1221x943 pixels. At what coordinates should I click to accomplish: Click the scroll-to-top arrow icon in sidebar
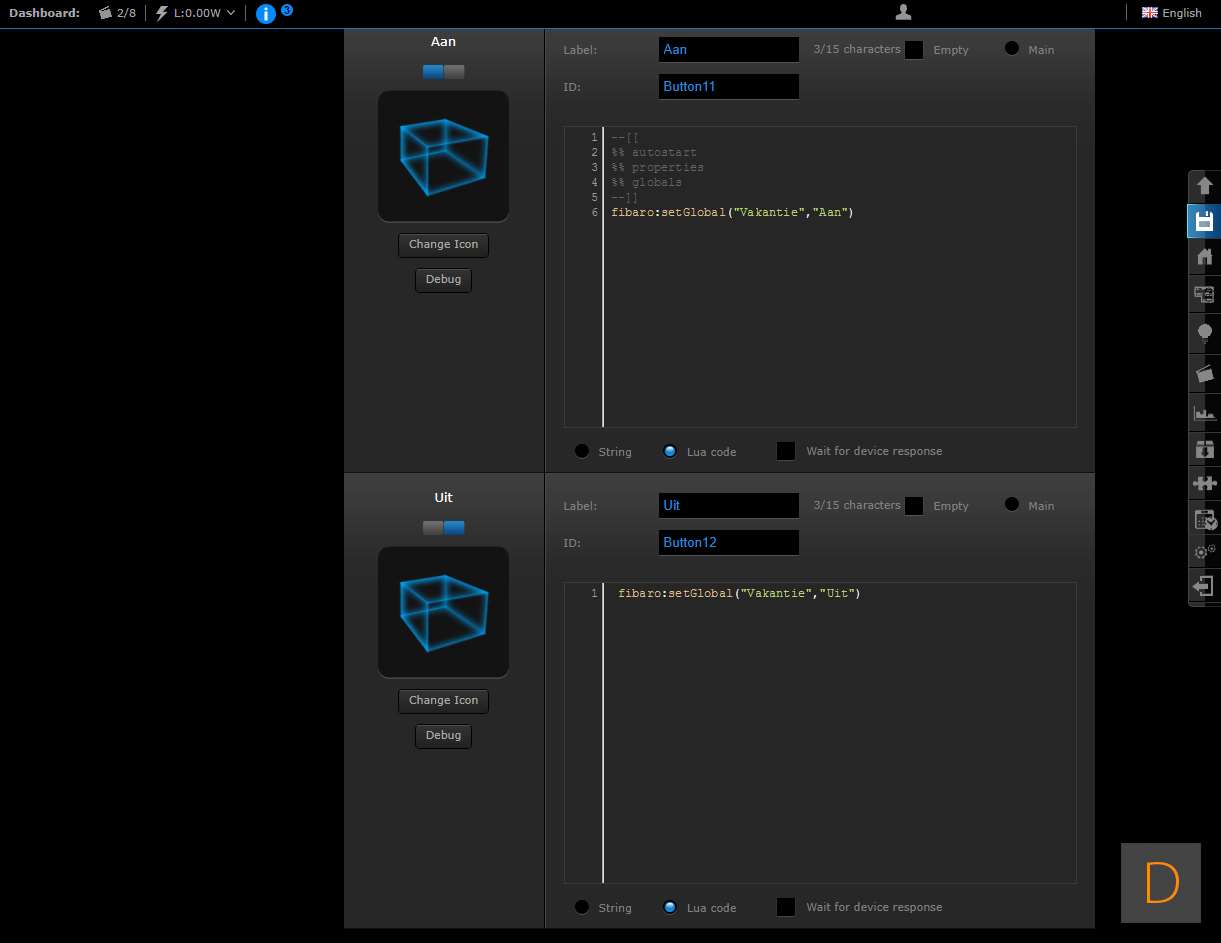1204,186
